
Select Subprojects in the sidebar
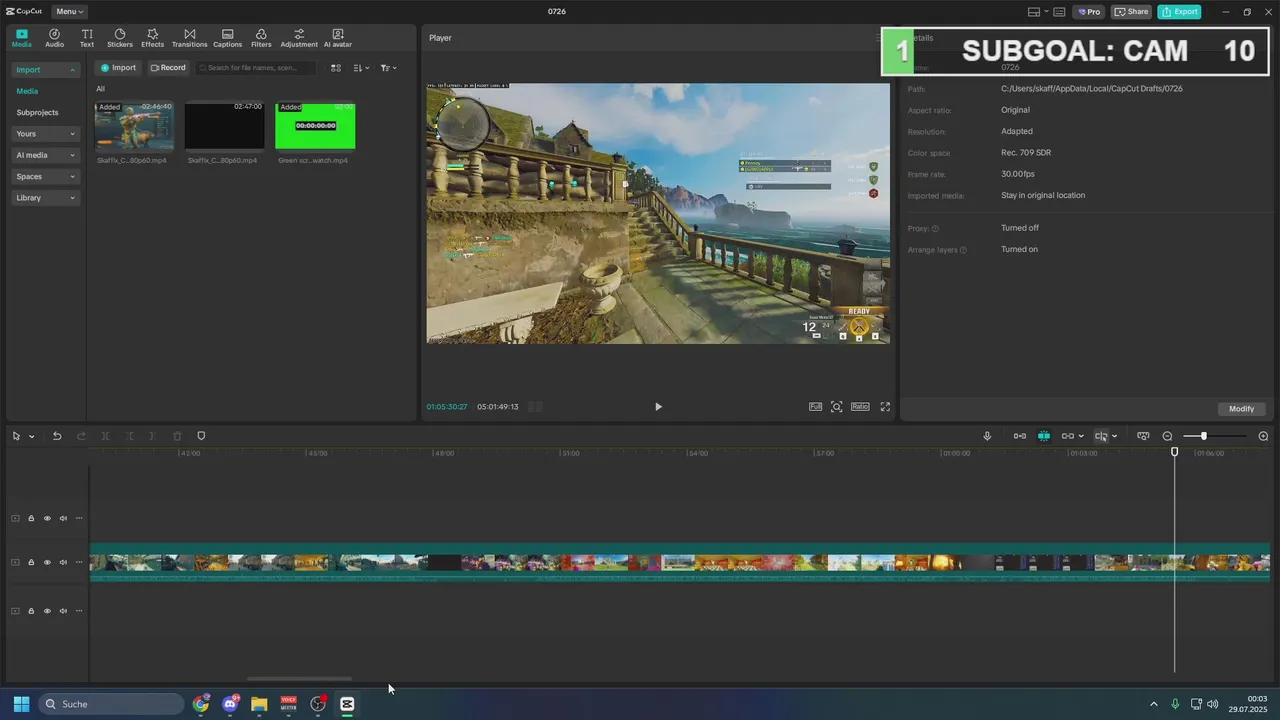pyautogui.click(x=37, y=112)
